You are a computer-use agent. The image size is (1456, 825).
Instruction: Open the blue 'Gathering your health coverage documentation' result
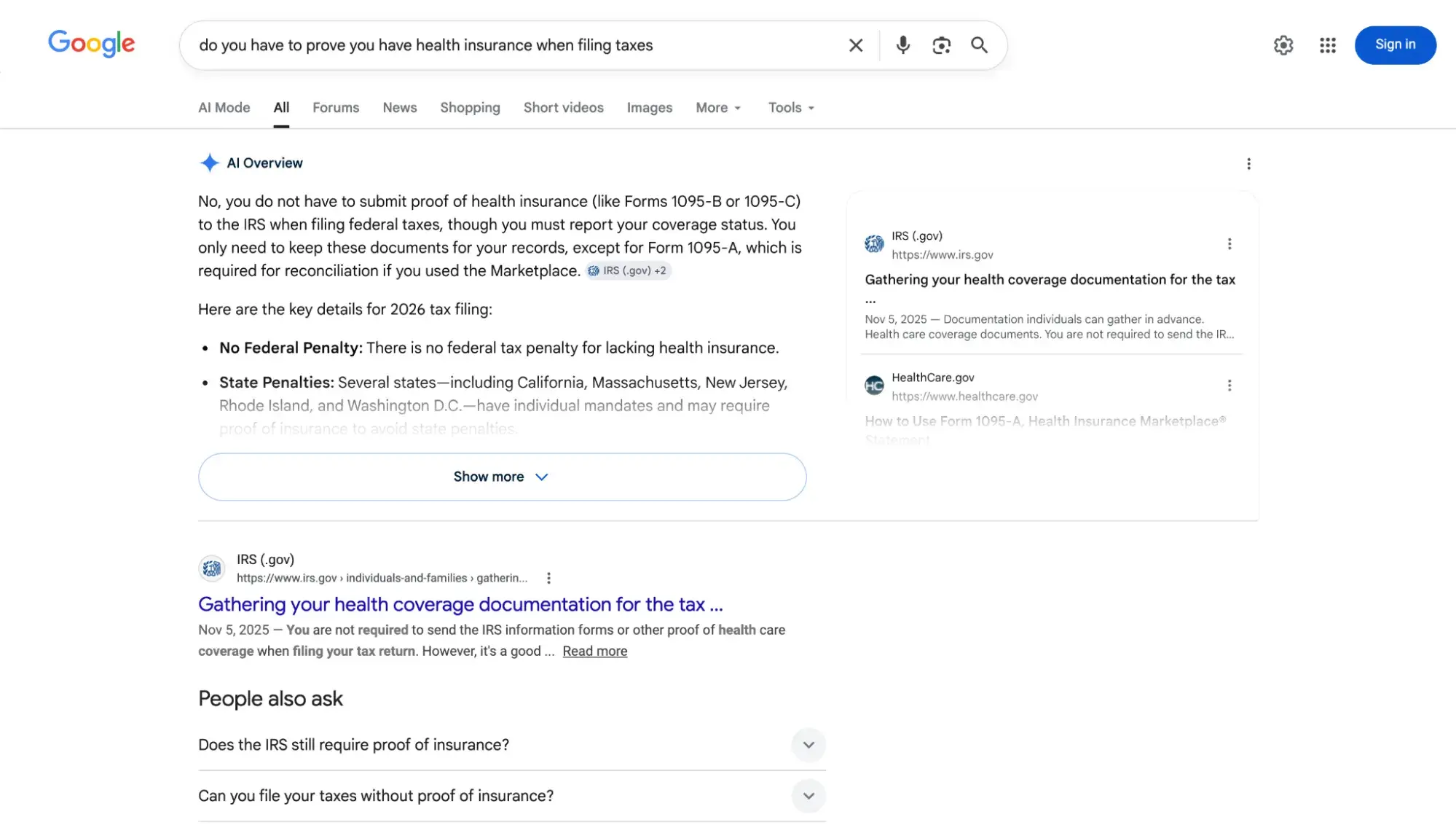pyautogui.click(x=460, y=604)
